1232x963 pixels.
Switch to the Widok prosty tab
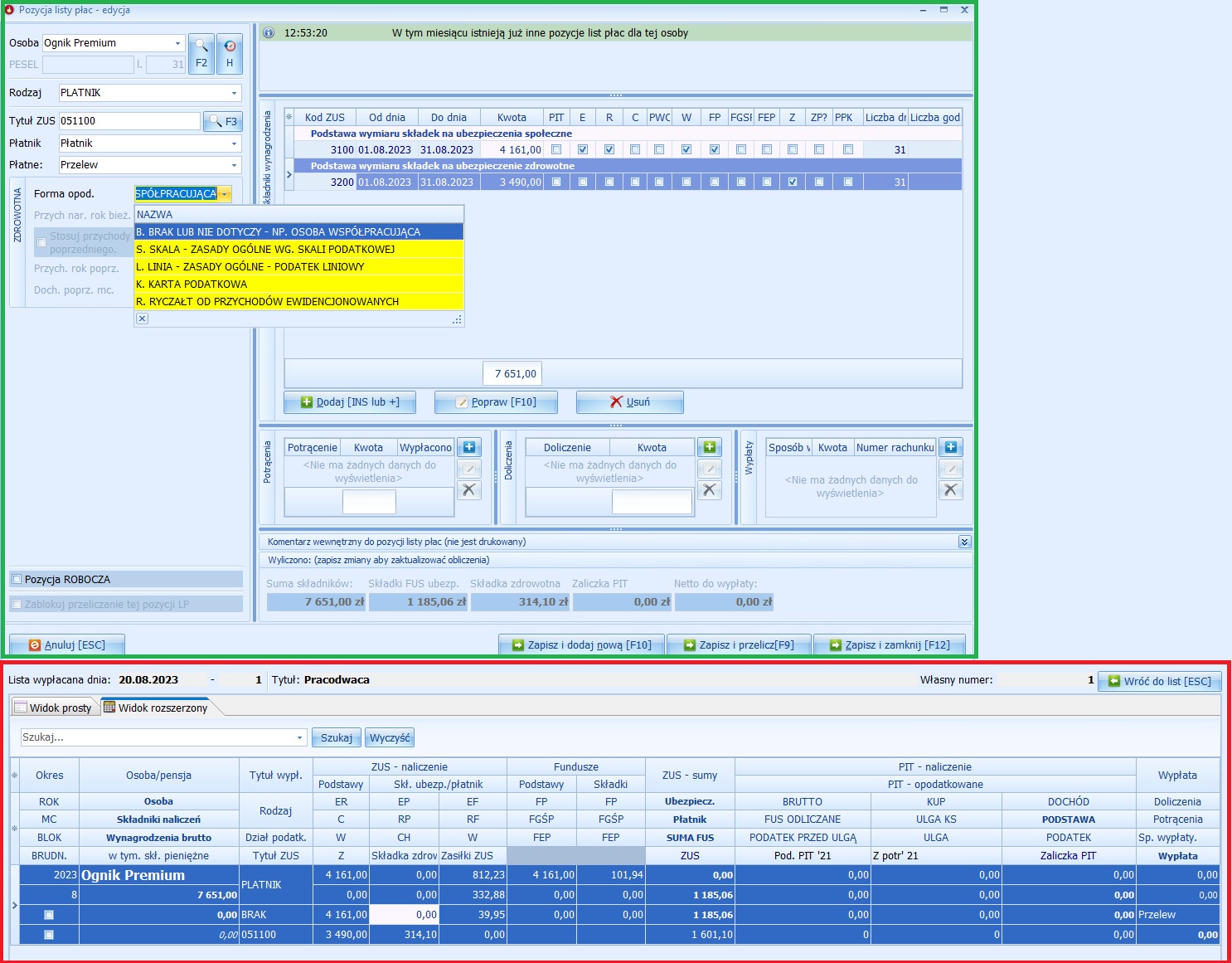pos(54,708)
